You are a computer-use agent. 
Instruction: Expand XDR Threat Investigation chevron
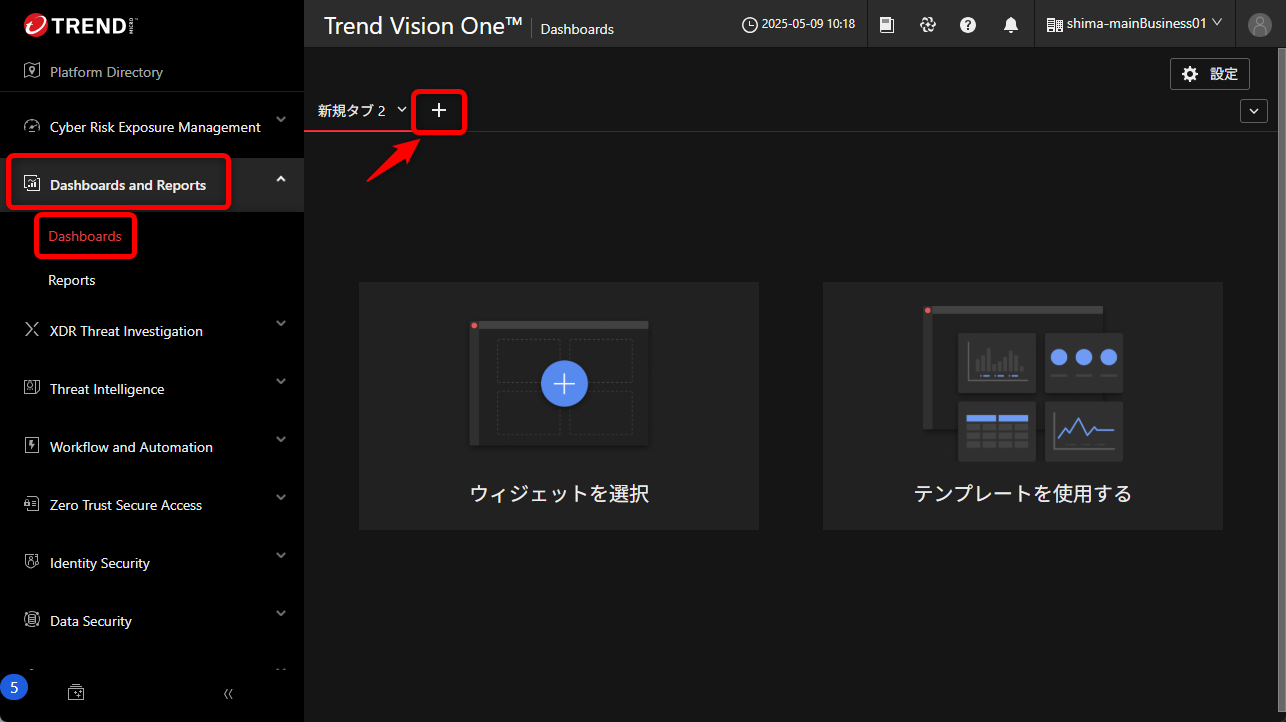(281, 324)
